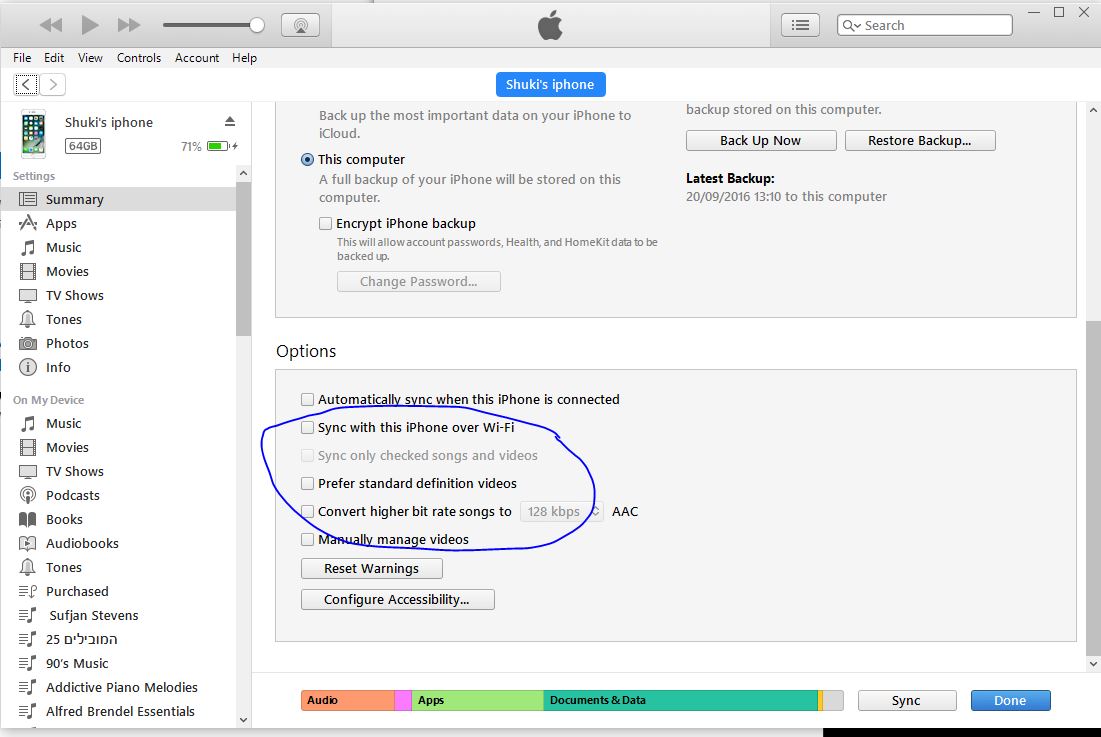
Task: Check Sync only checked songs and videos
Action: pos(307,456)
